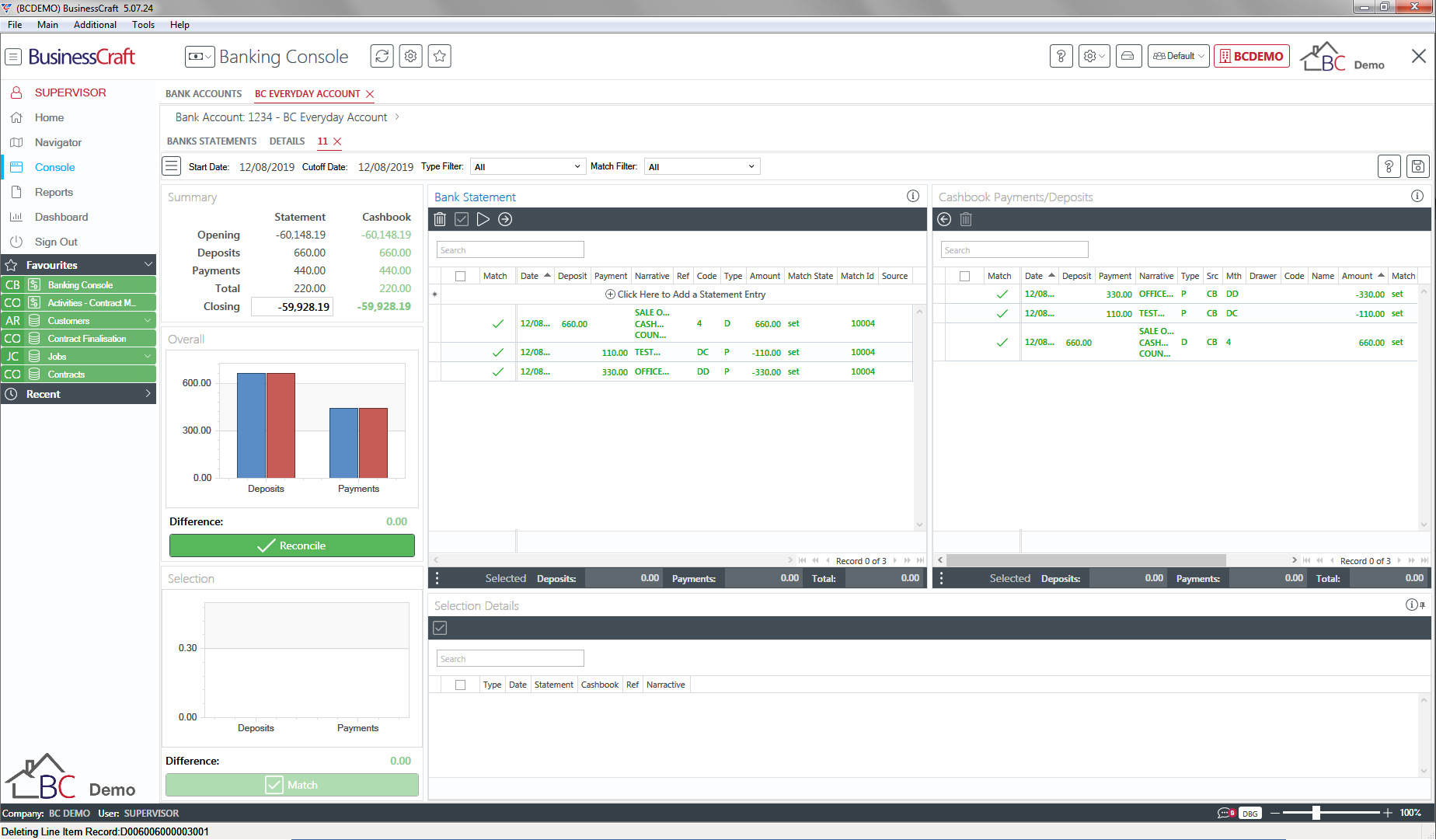Click the BCDEMO company button

point(1252,56)
